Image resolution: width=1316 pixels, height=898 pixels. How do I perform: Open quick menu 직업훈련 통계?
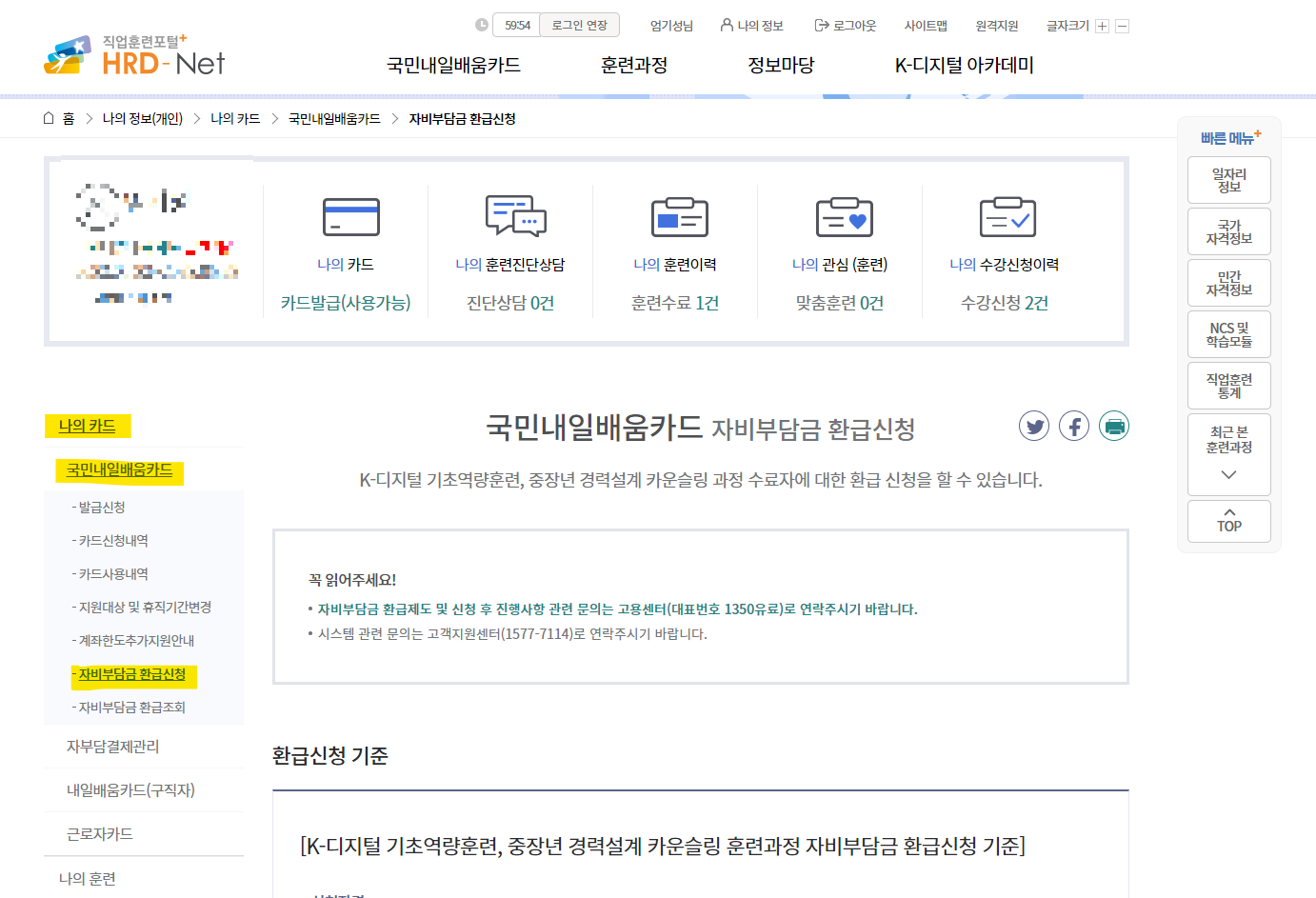pos(1229,386)
